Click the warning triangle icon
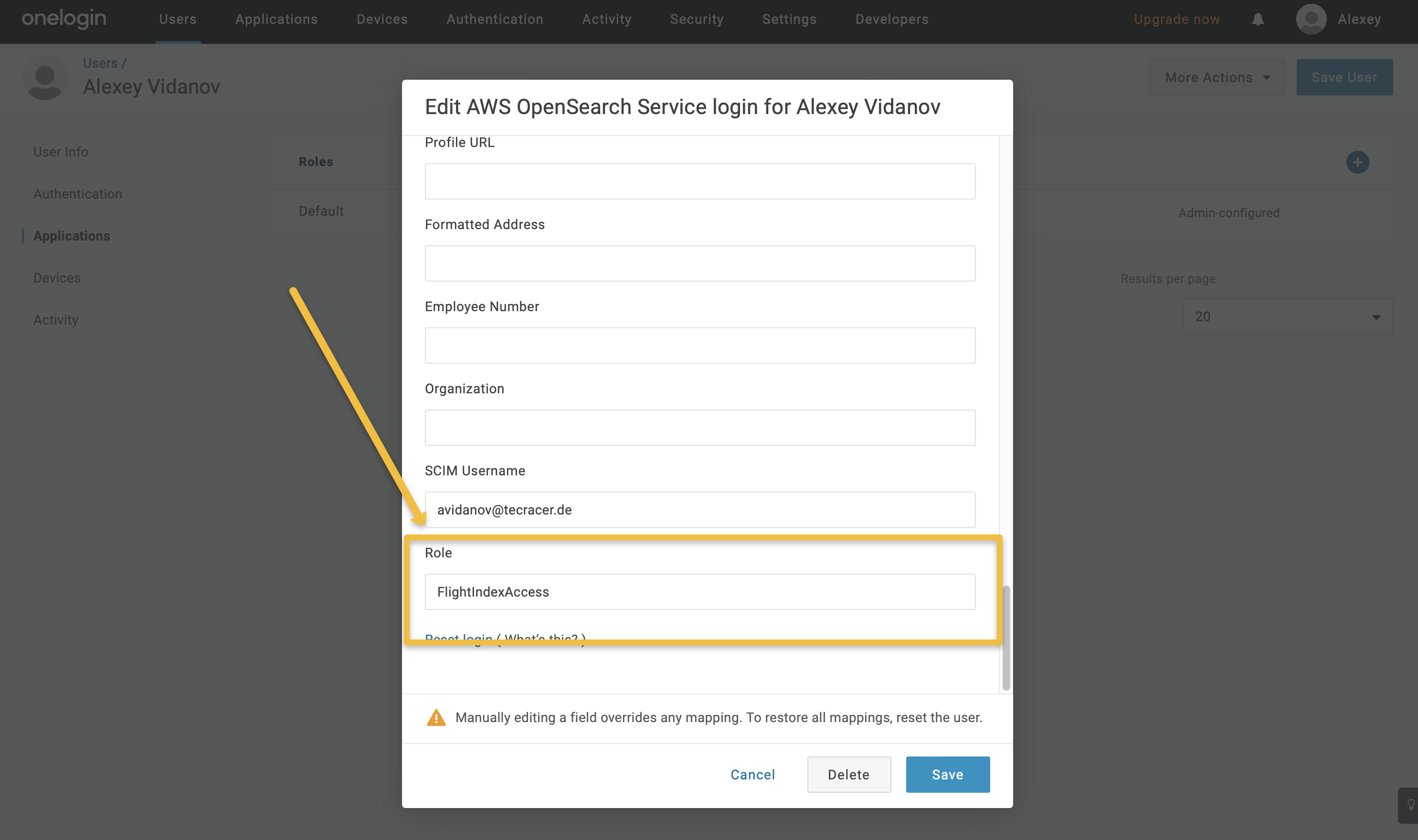Screen dimensions: 1418x840 (436, 717)
